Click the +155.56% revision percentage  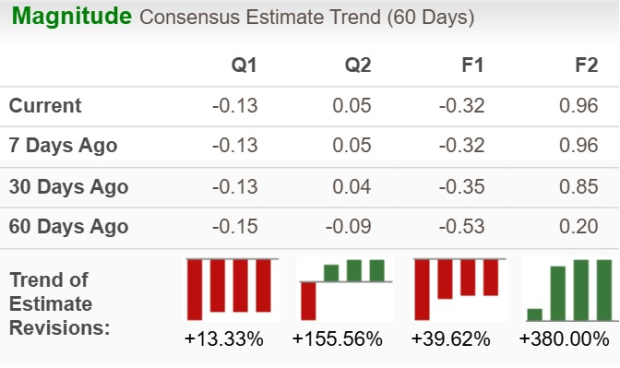tap(337, 339)
